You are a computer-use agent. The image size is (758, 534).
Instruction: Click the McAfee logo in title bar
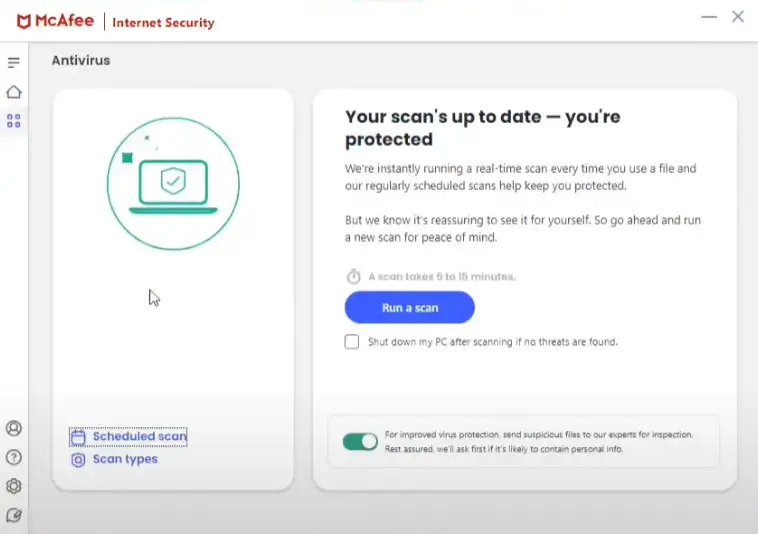click(x=56, y=22)
